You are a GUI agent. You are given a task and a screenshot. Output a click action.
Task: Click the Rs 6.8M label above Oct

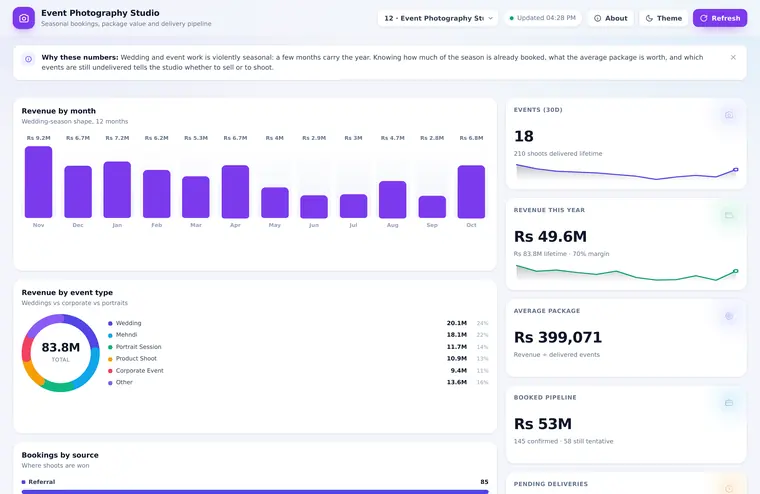[471, 138]
